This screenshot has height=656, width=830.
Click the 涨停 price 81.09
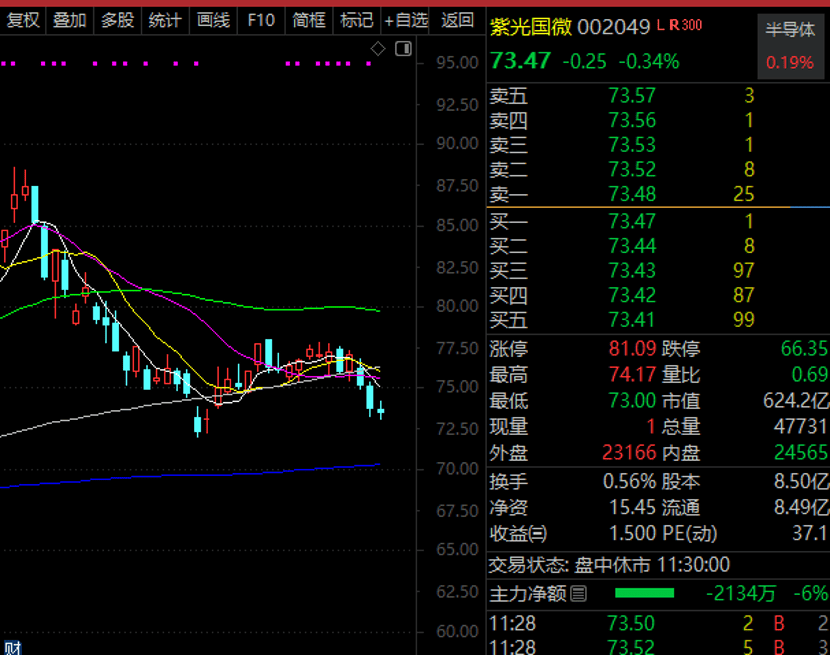[632, 348]
